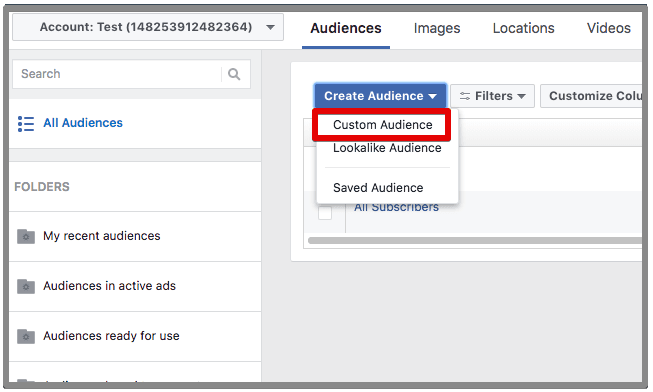This screenshot has height=392, width=653.
Task: Switch to the Images tab
Action: tap(437, 28)
